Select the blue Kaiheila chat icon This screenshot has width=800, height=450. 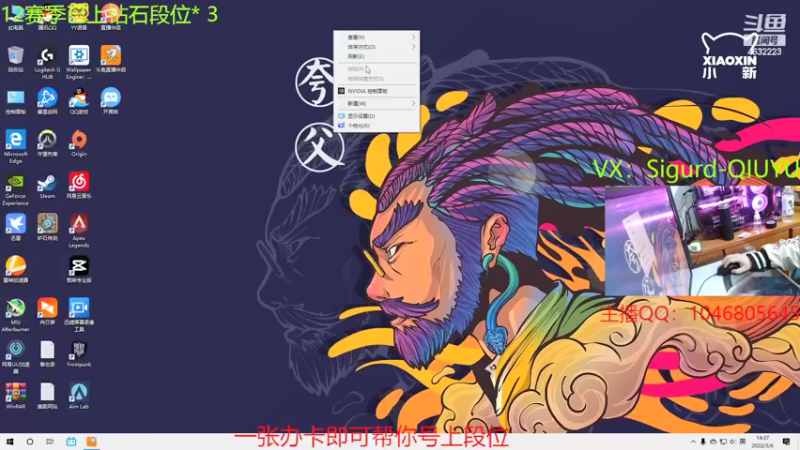coord(111,101)
